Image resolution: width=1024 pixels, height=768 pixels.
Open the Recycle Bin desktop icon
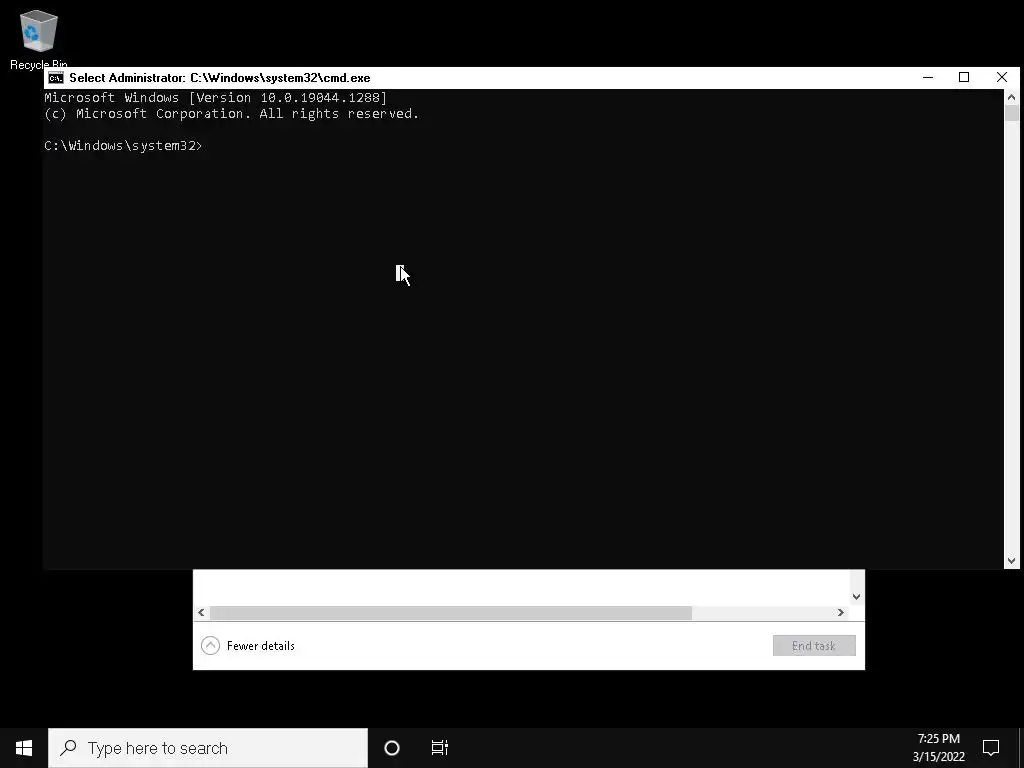click(x=39, y=39)
